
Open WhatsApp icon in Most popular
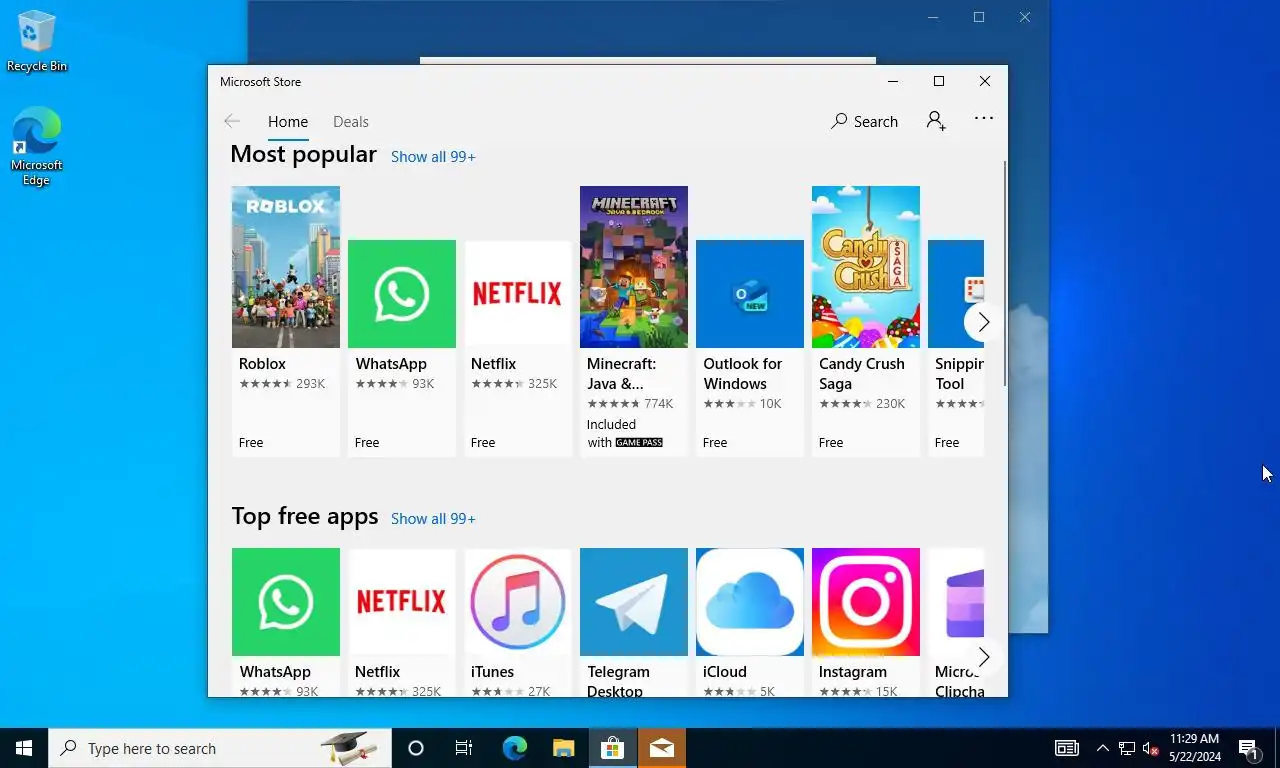tap(402, 294)
